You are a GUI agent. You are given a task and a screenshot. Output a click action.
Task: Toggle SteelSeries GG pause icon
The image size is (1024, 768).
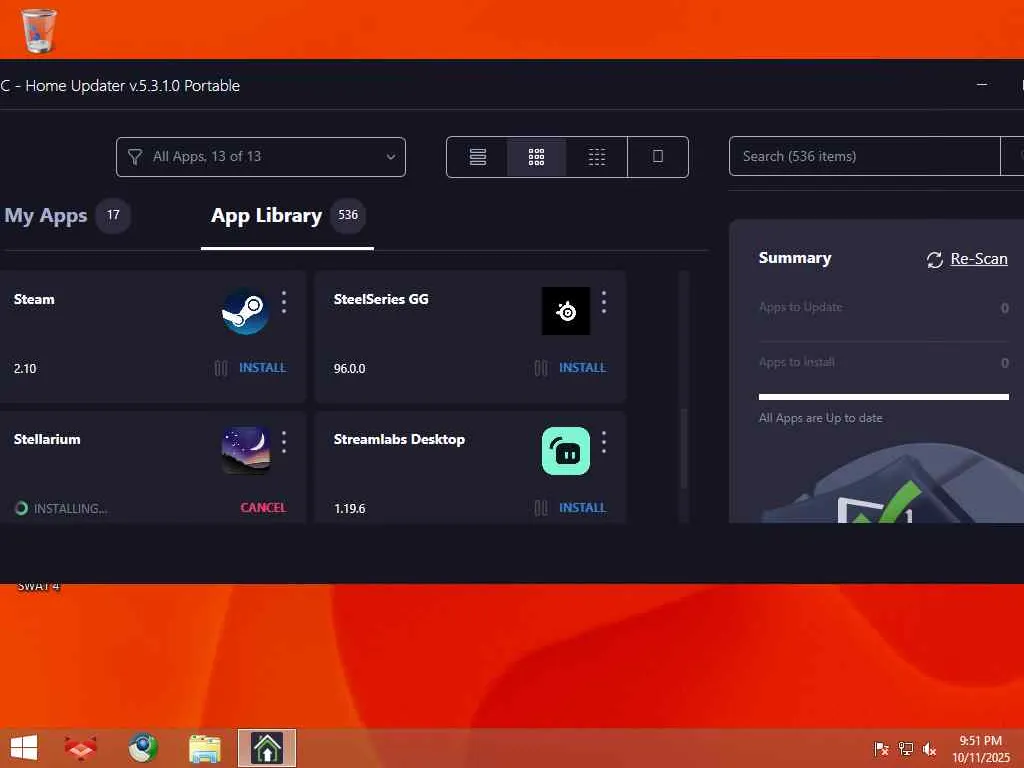click(x=541, y=368)
